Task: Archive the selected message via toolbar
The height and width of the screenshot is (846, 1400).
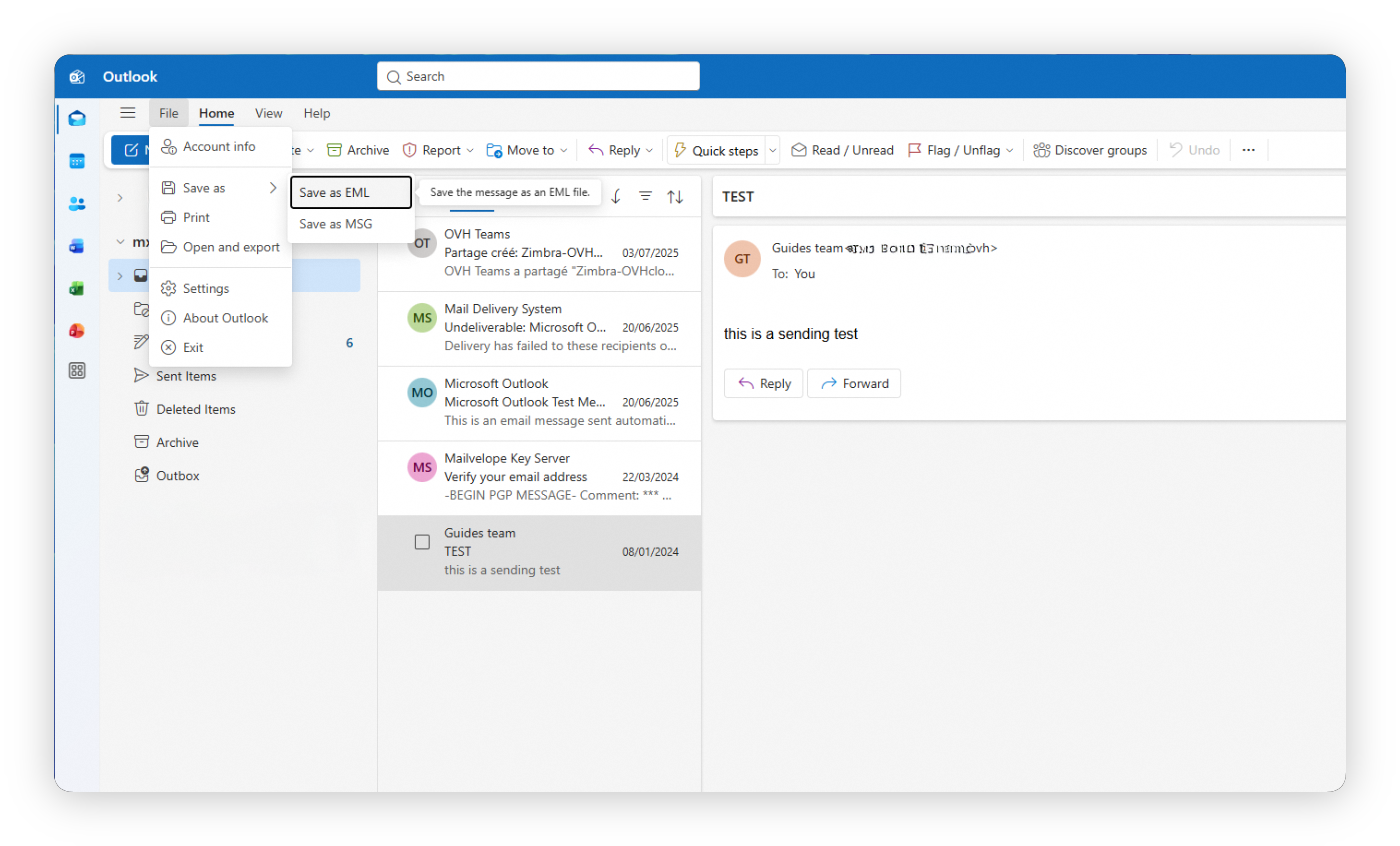Action: (x=357, y=149)
